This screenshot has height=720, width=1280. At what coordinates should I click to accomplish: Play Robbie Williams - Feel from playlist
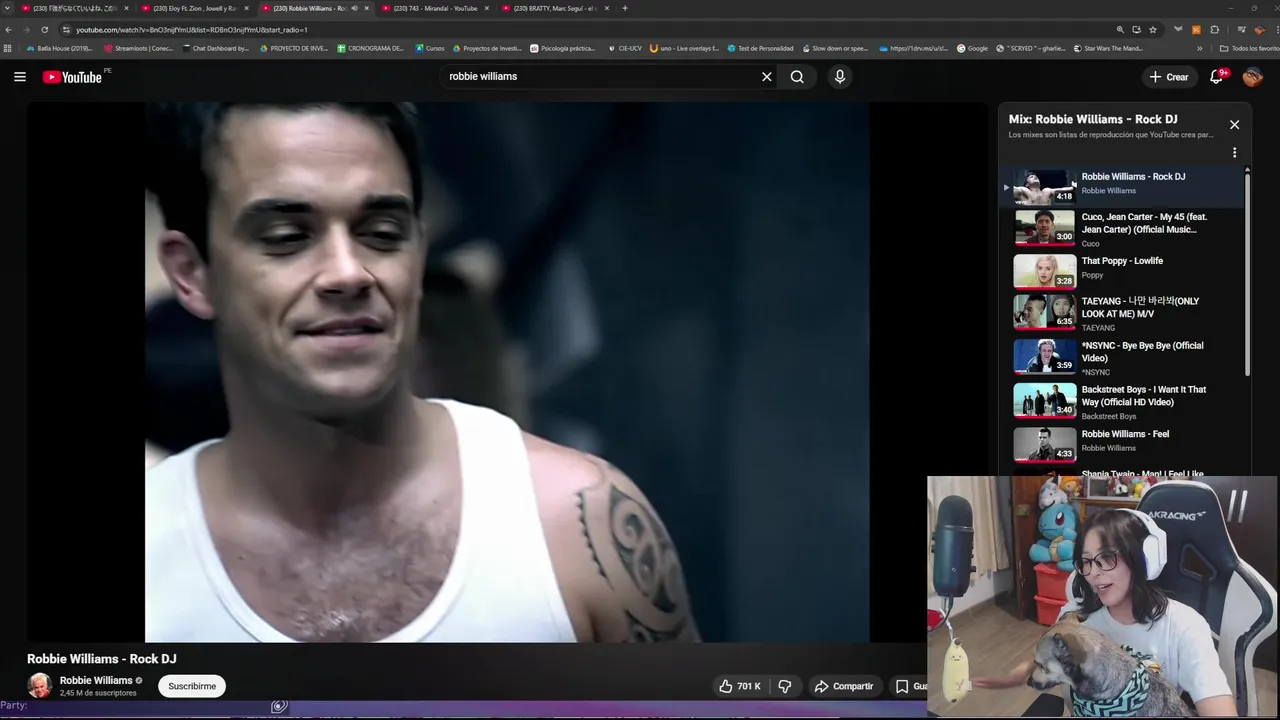[1126, 443]
